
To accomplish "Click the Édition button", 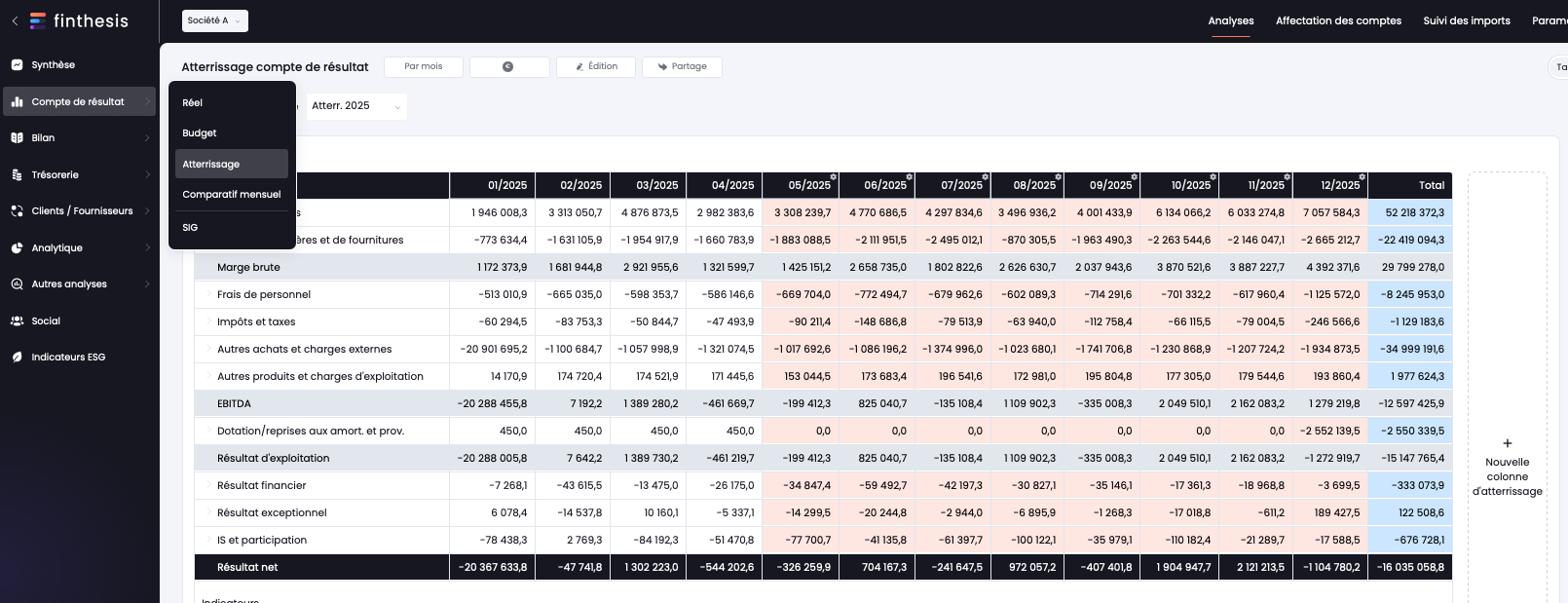I will point(596,66).
